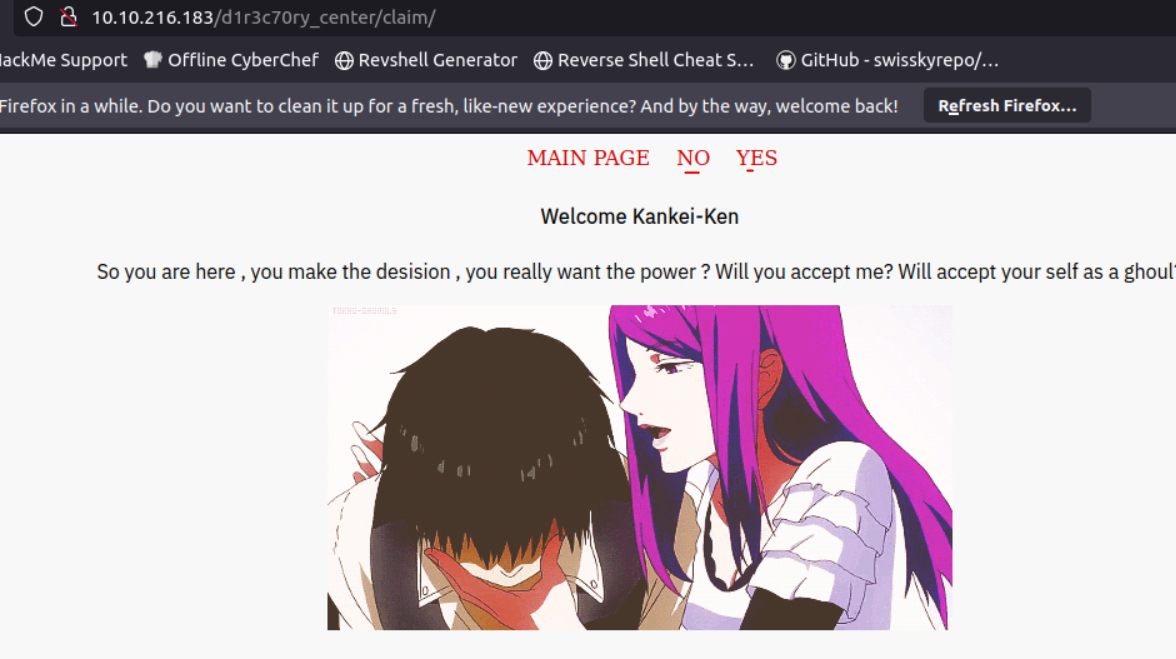The height and width of the screenshot is (659, 1176).
Task: Click the MAIN PAGE link
Action: (588, 158)
